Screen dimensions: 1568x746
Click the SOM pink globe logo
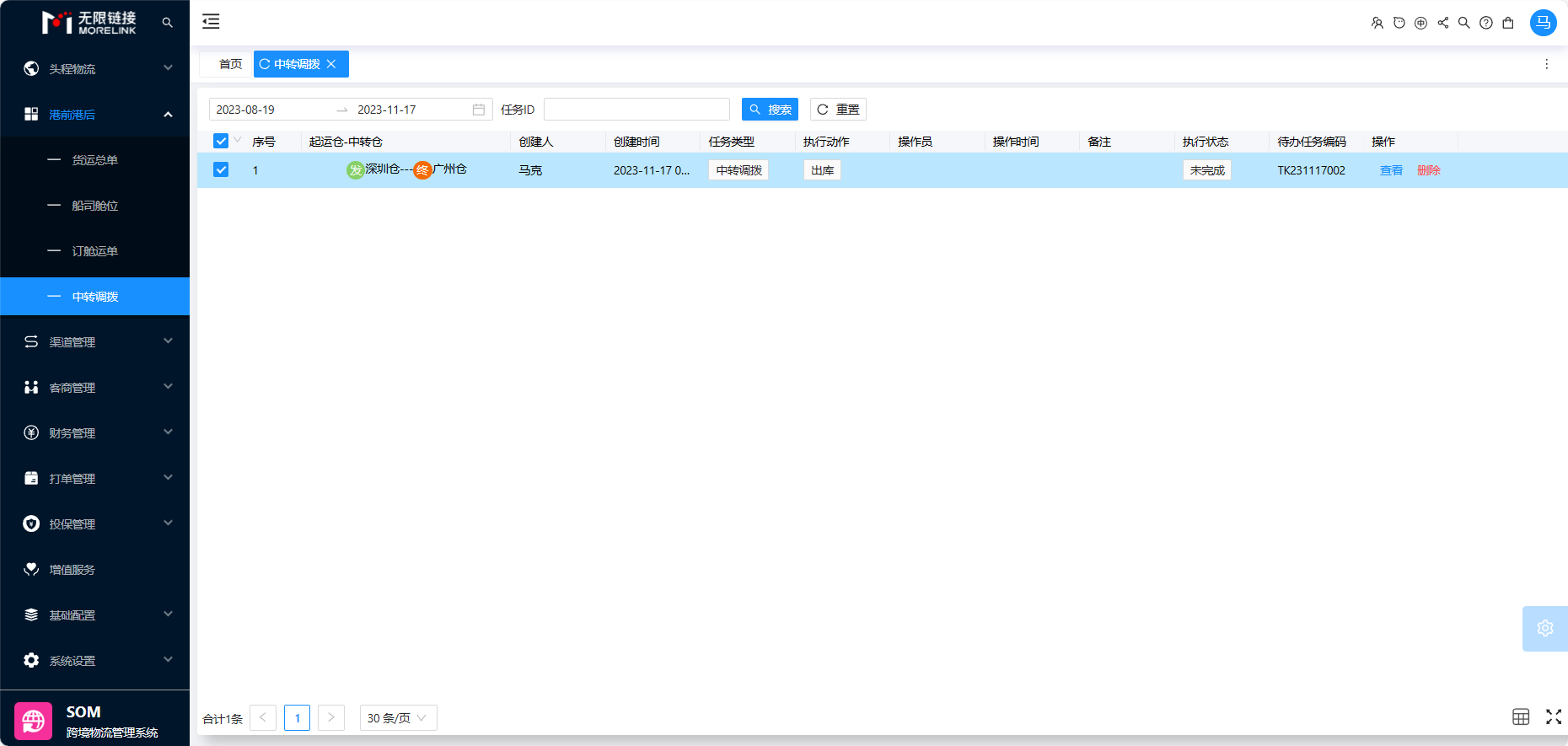click(x=34, y=722)
